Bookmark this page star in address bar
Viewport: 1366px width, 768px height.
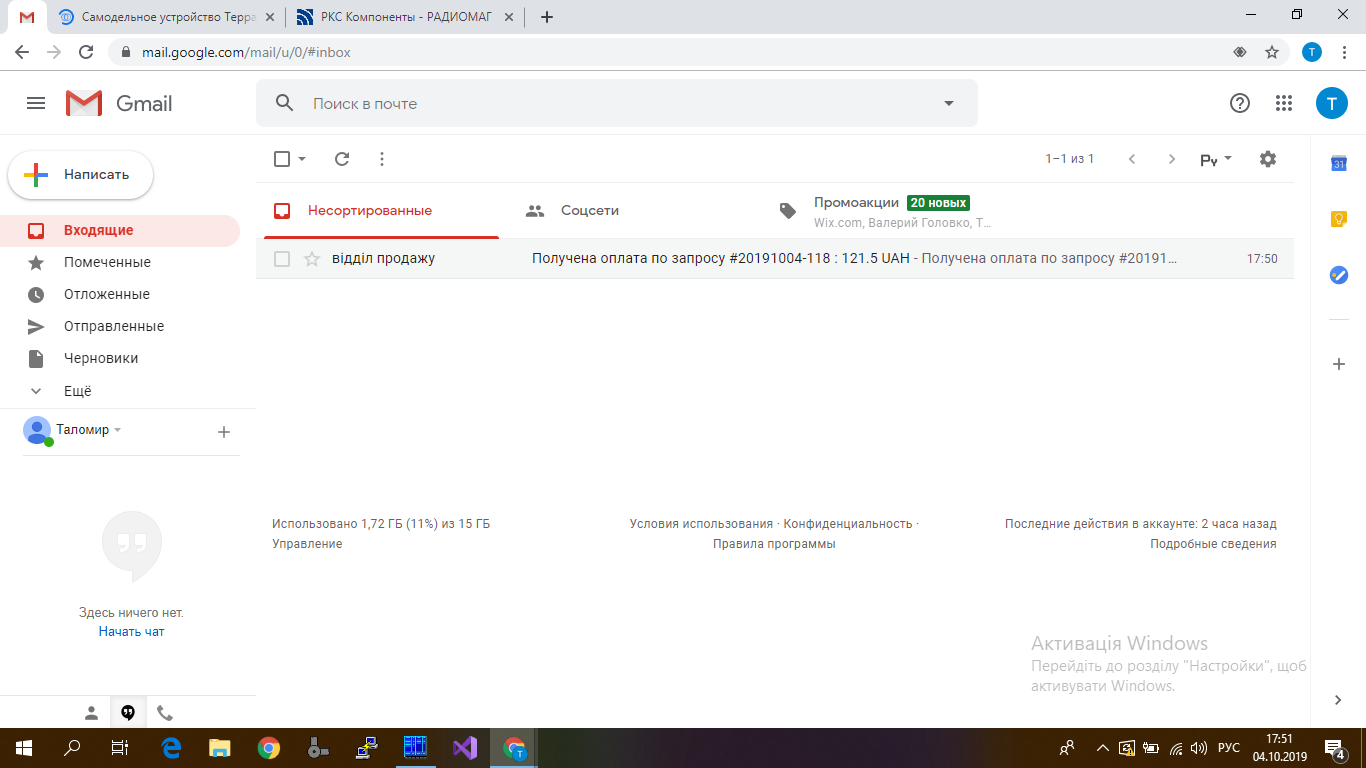tap(1272, 52)
